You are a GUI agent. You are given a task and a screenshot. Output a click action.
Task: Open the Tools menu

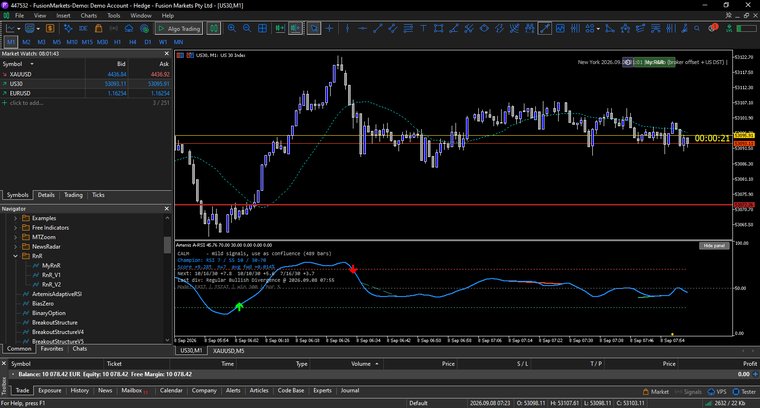tap(113, 16)
